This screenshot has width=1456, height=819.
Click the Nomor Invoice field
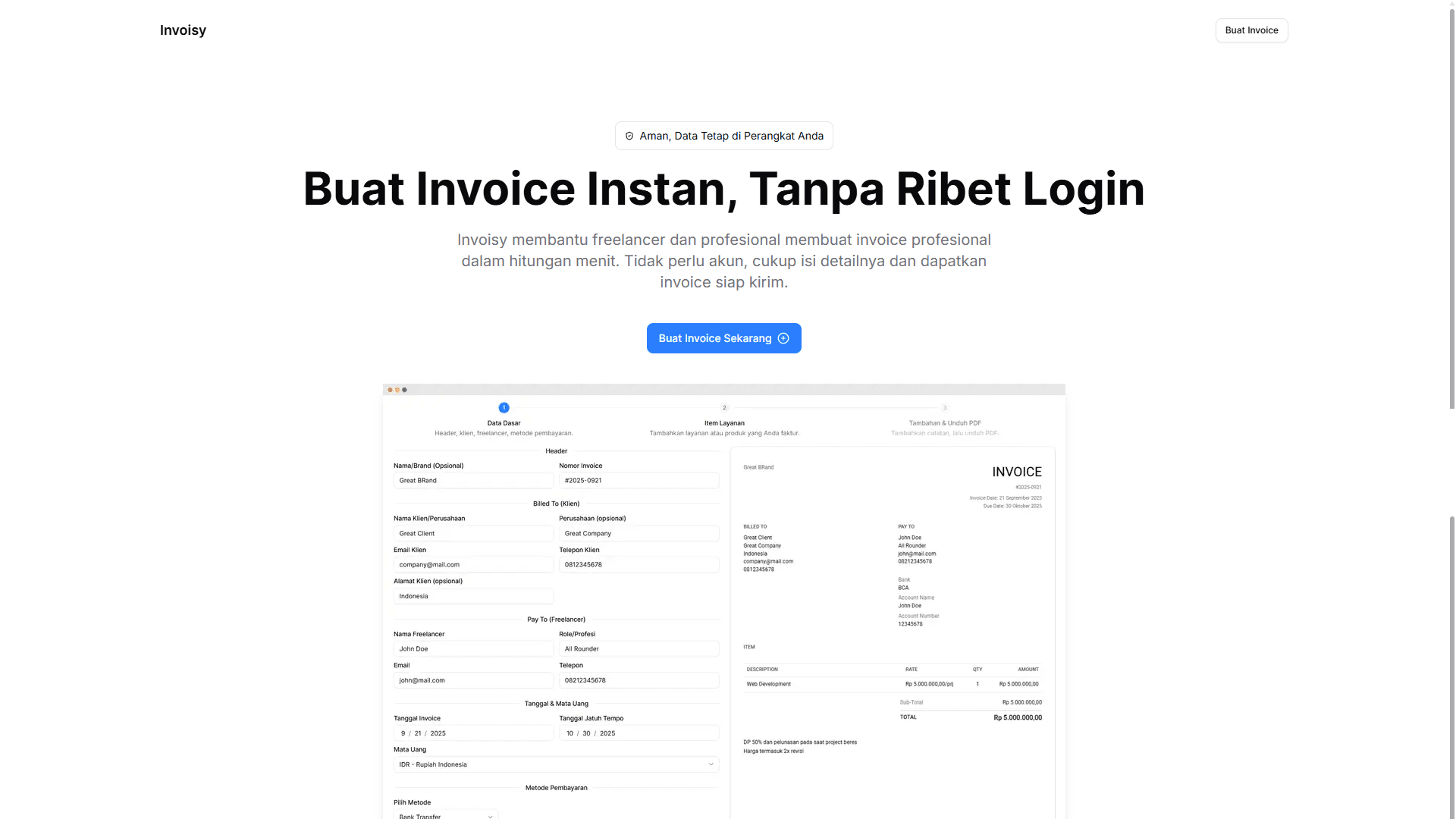click(x=639, y=480)
